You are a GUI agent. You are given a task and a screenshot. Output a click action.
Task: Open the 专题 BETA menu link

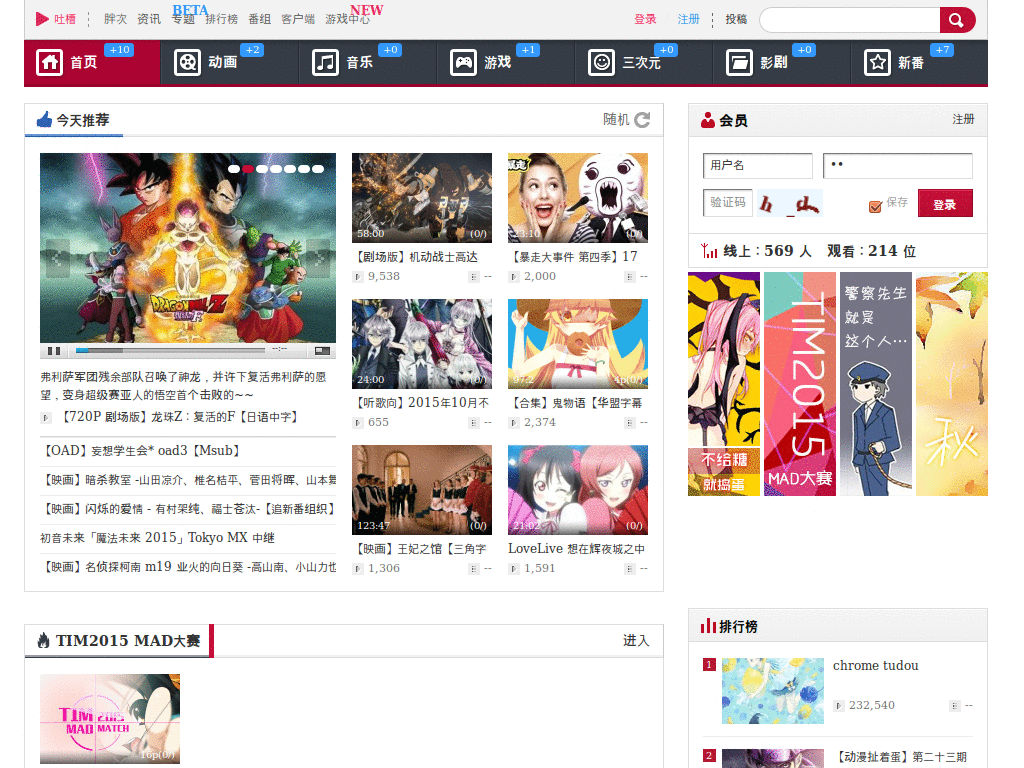click(x=184, y=19)
